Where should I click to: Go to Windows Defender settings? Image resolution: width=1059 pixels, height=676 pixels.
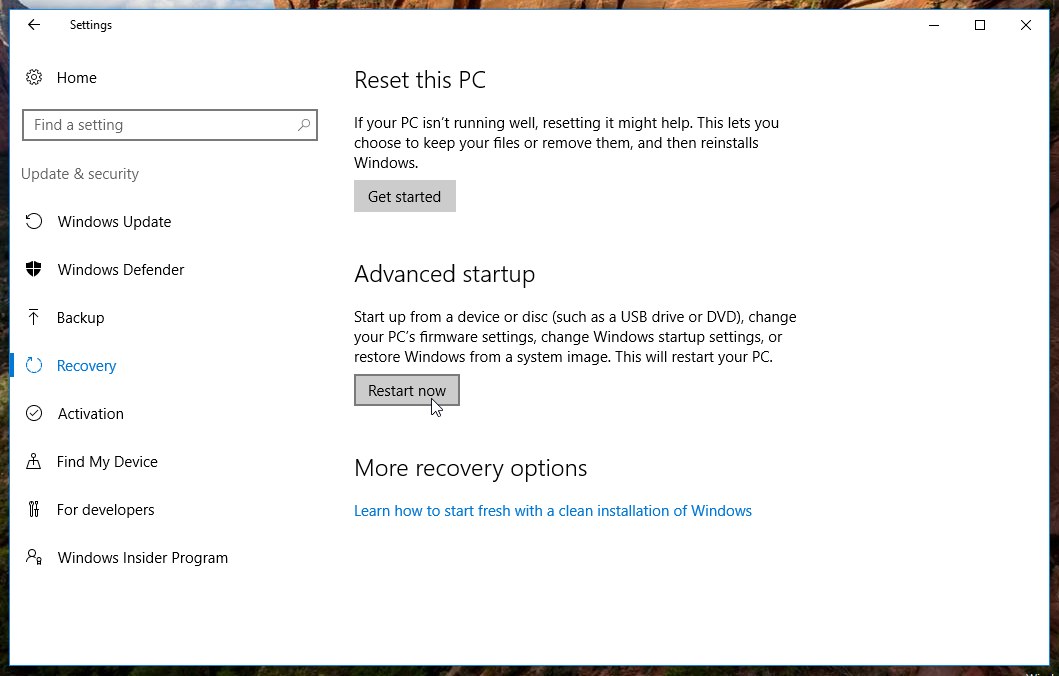(x=121, y=269)
